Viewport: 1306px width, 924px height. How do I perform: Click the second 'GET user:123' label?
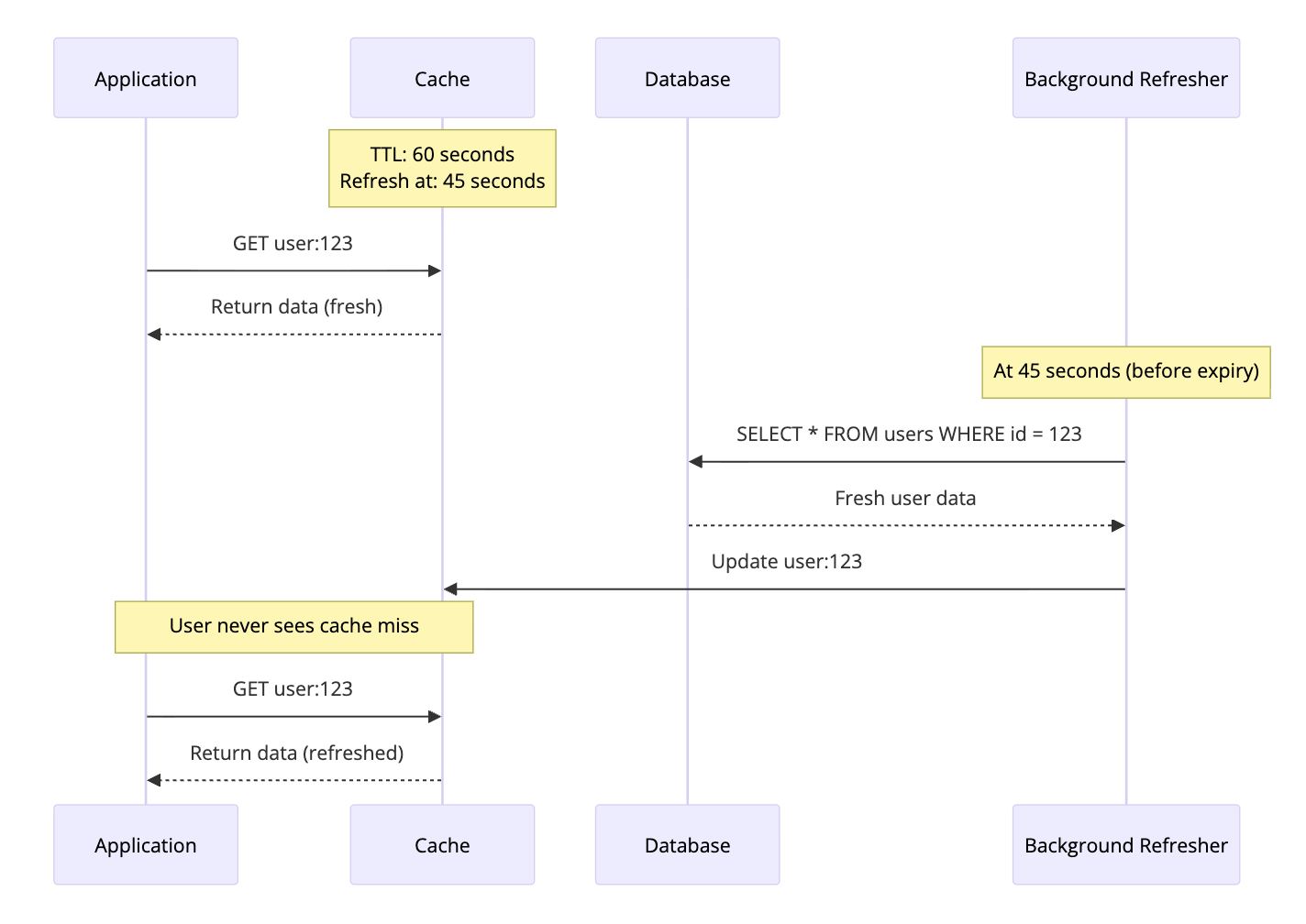(293, 688)
